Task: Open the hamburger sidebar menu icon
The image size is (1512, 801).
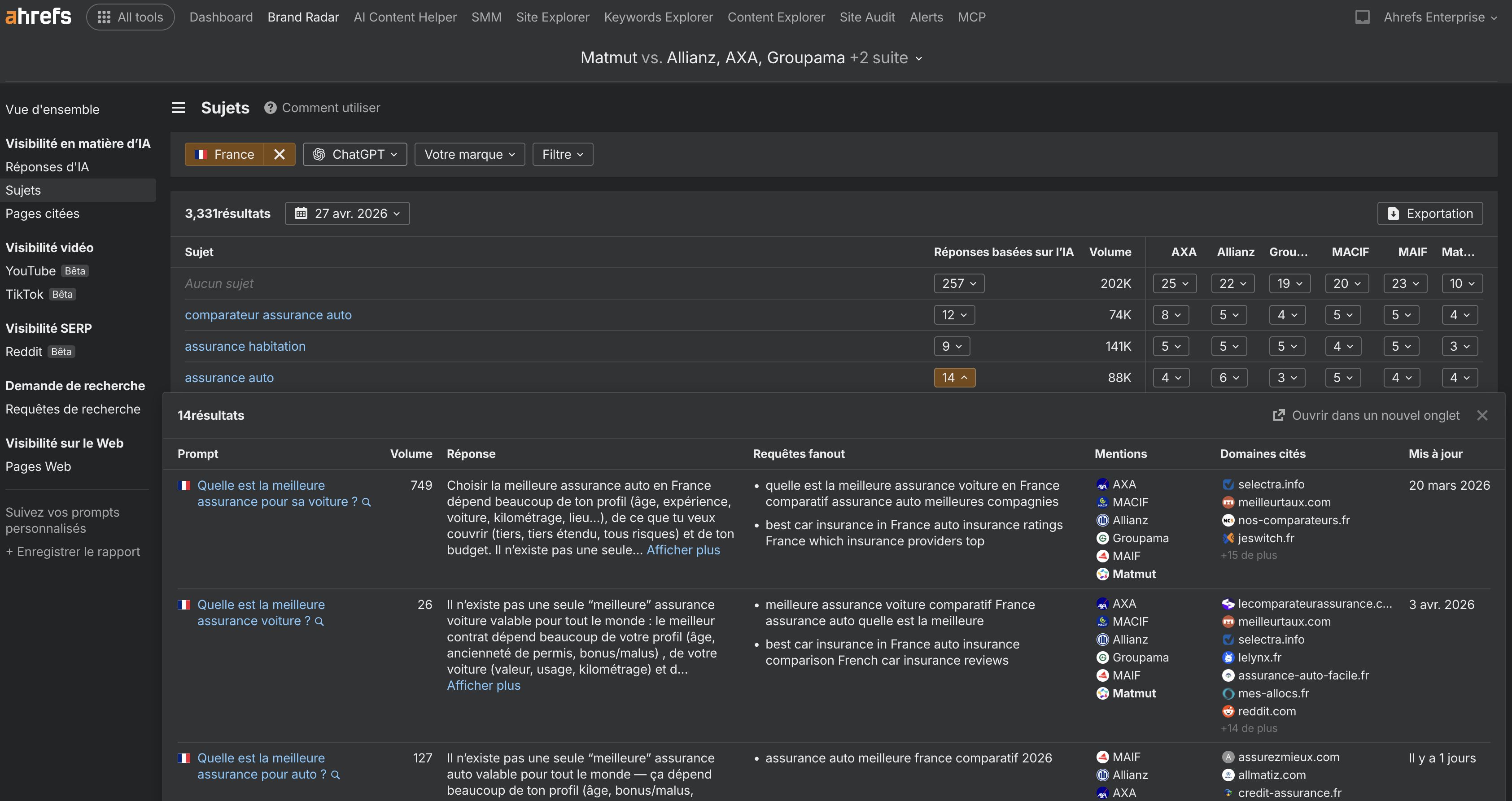Action: click(x=179, y=108)
